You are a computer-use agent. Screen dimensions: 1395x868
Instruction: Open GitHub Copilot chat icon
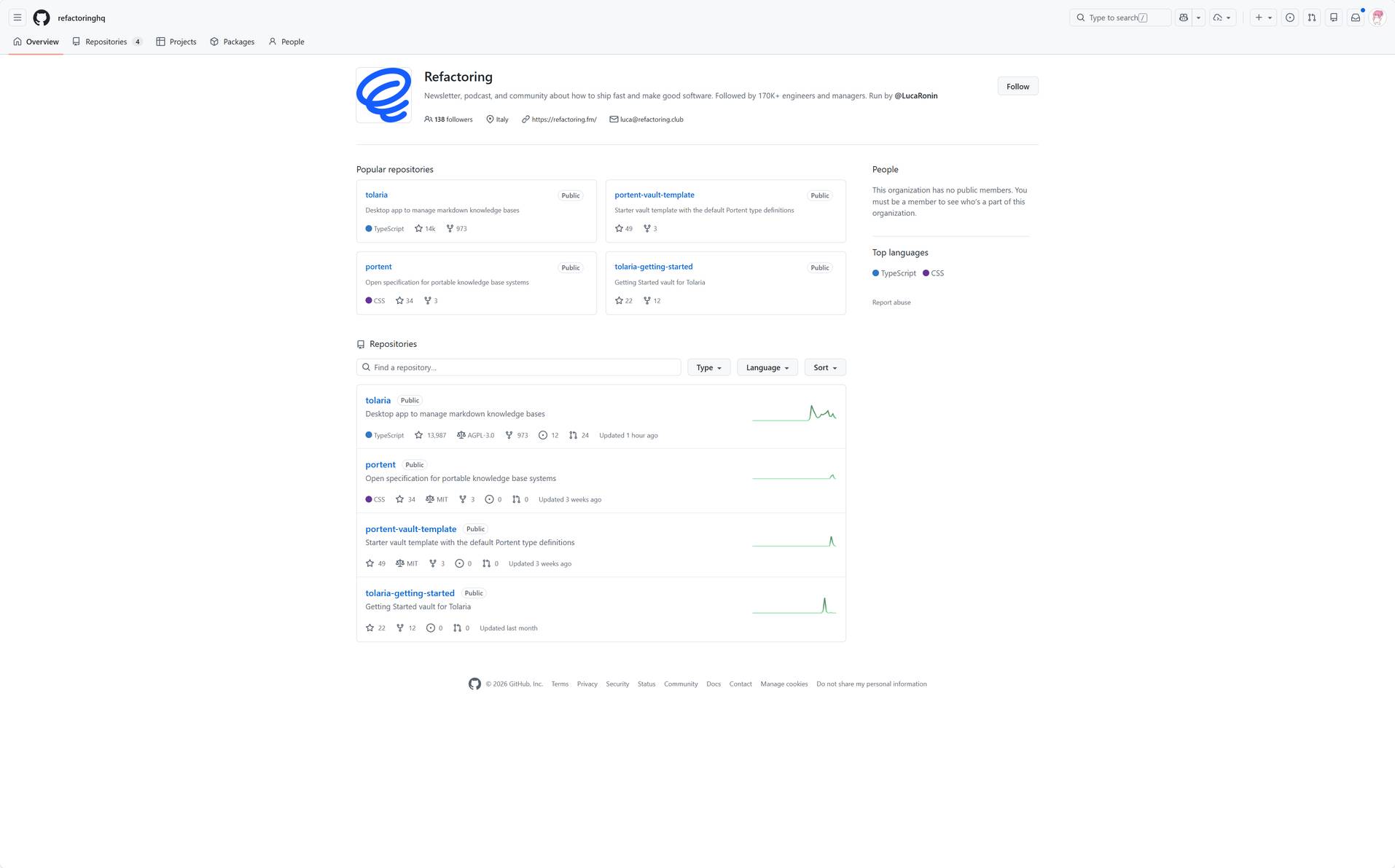[1184, 17]
